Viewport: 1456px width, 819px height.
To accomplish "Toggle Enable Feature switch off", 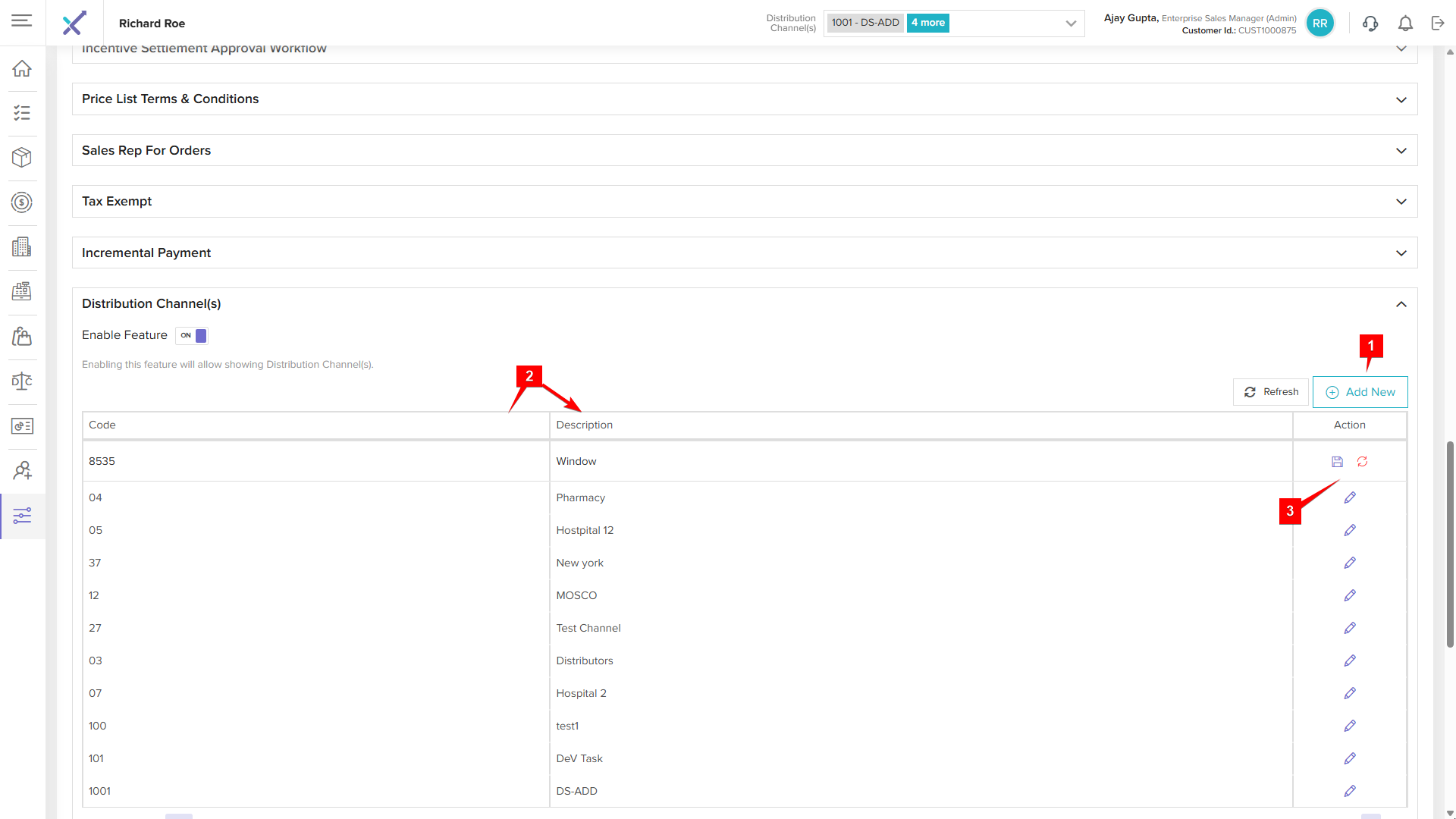I will pos(193,335).
